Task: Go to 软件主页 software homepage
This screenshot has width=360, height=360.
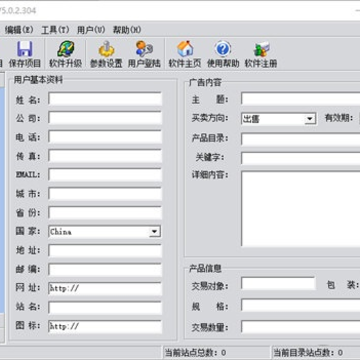Action: click(185, 54)
